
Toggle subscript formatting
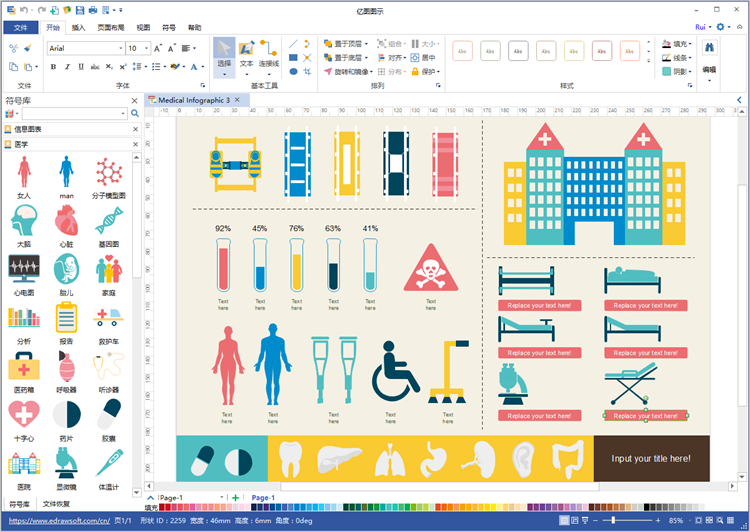[109, 67]
